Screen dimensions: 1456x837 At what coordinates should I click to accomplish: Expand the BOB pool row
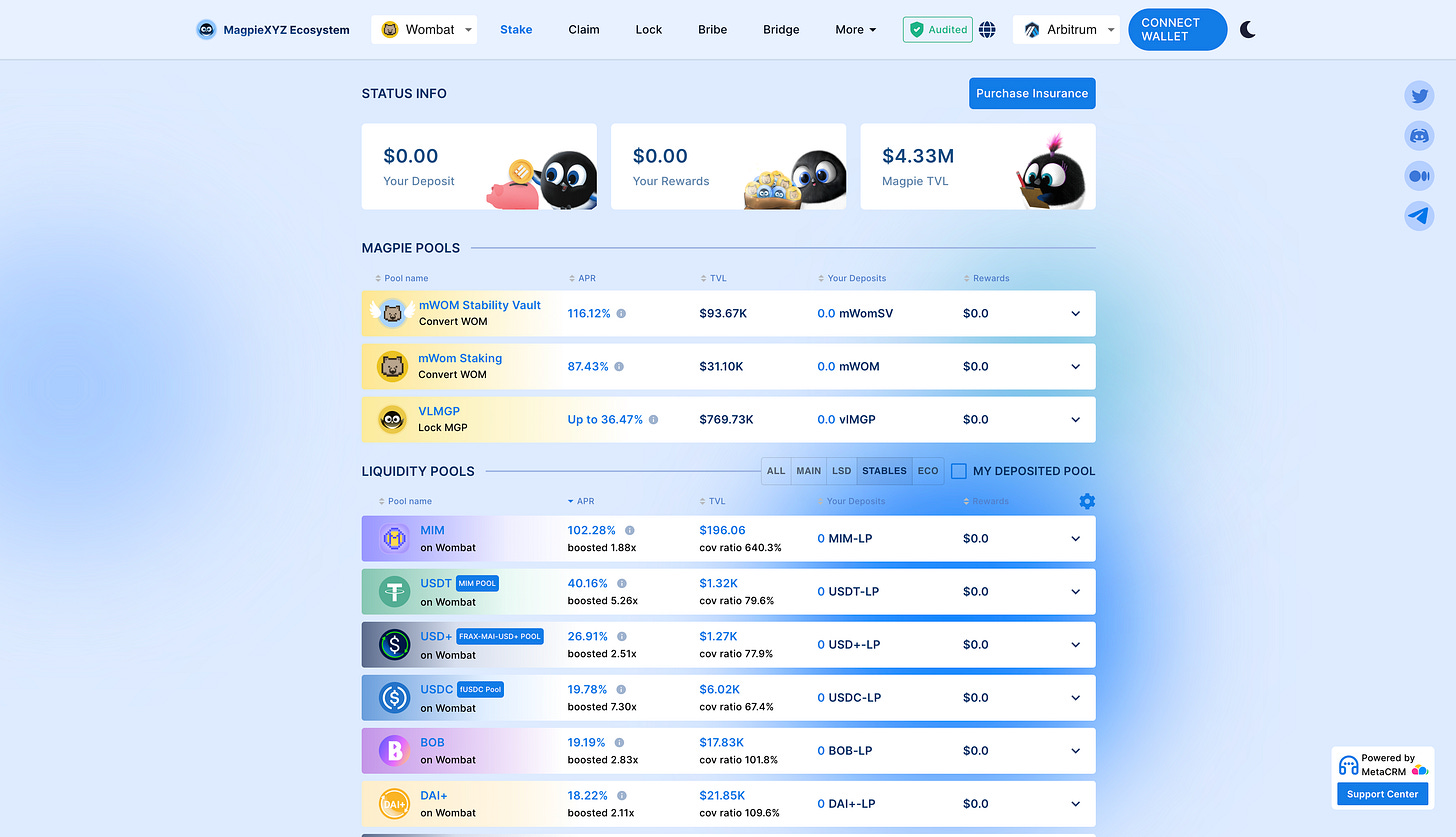click(1076, 751)
